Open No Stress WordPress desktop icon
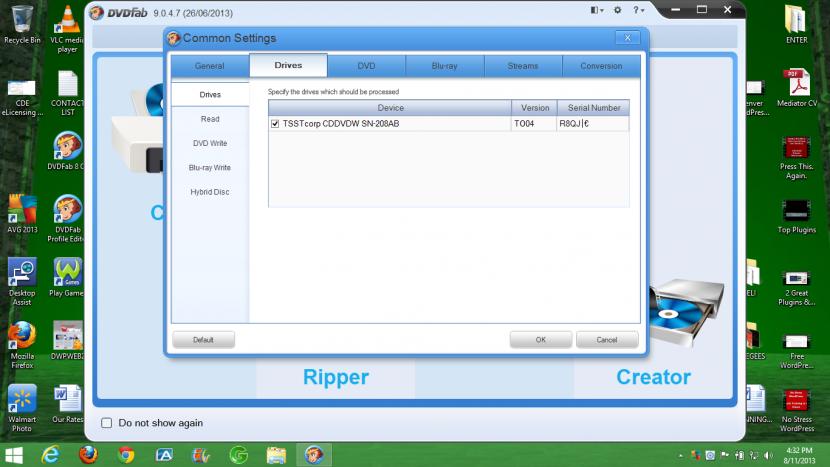The height and width of the screenshot is (467, 830). coord(796,411)
